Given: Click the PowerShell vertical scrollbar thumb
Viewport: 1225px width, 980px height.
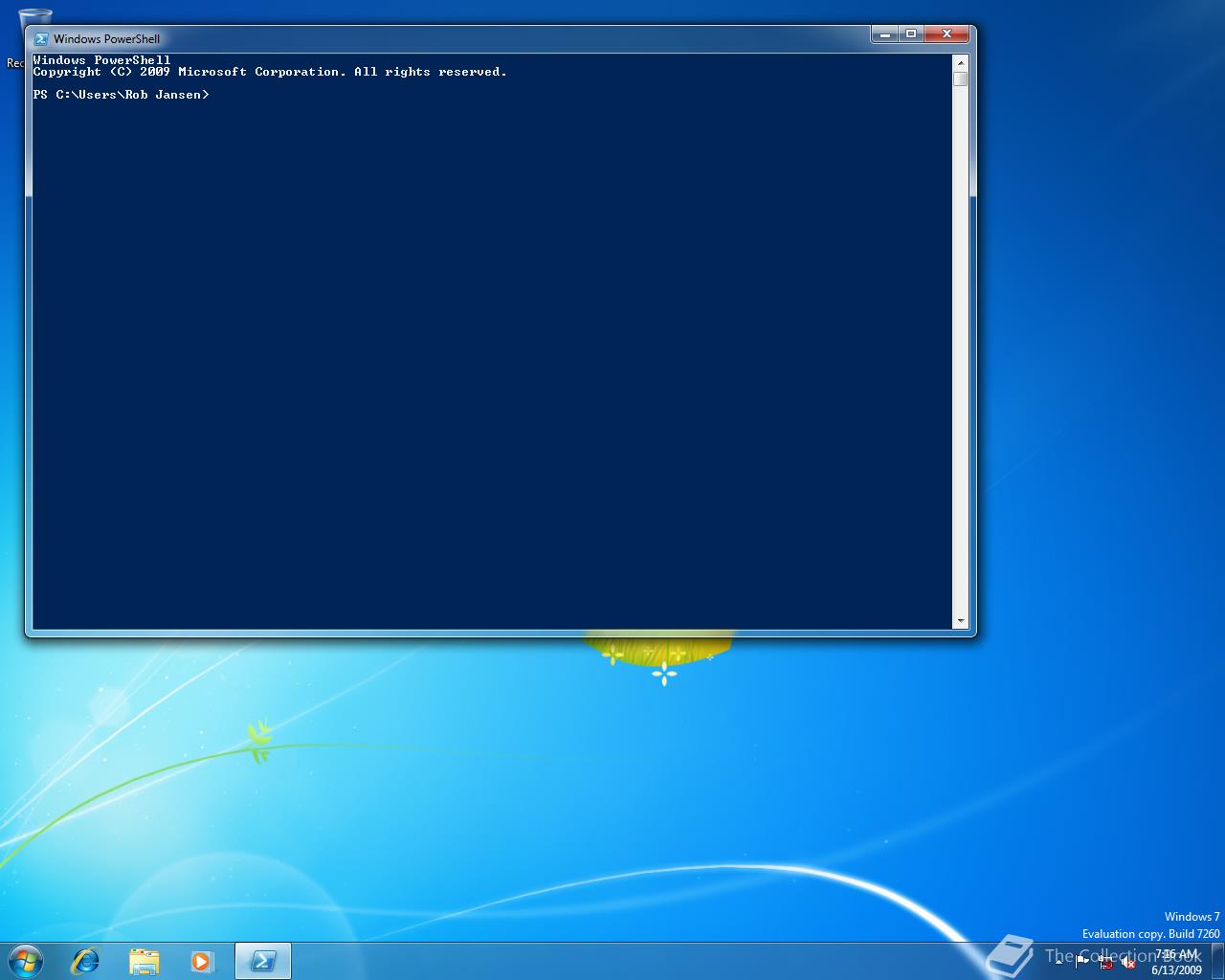Looking at the screenshot, I should click(961, 78).
